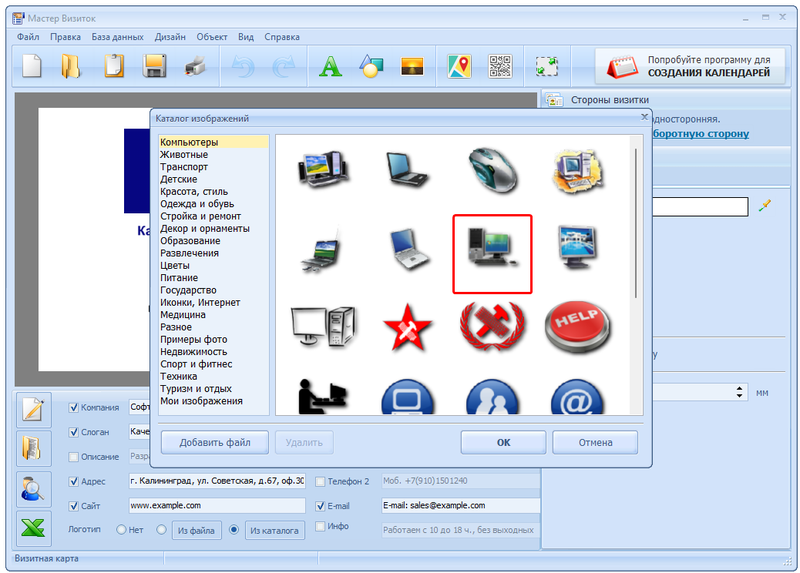Screen dimensions: 800x573
Task: Open the База данных menu
Action: pyautogui.click(x=116, y=37)
